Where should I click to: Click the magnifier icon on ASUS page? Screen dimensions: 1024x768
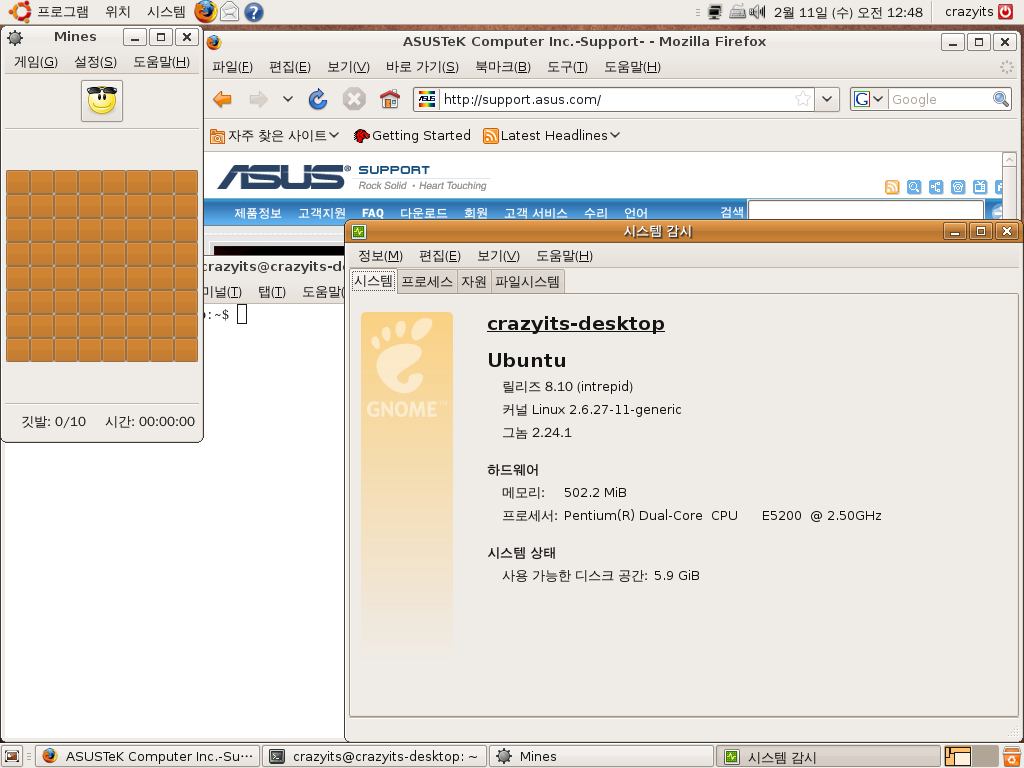[914, 187]
